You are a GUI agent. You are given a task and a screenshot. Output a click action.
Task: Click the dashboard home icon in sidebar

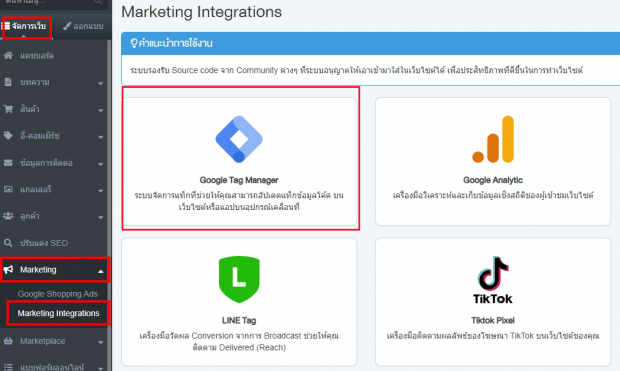pyautogui.click(x=8, y=55)
